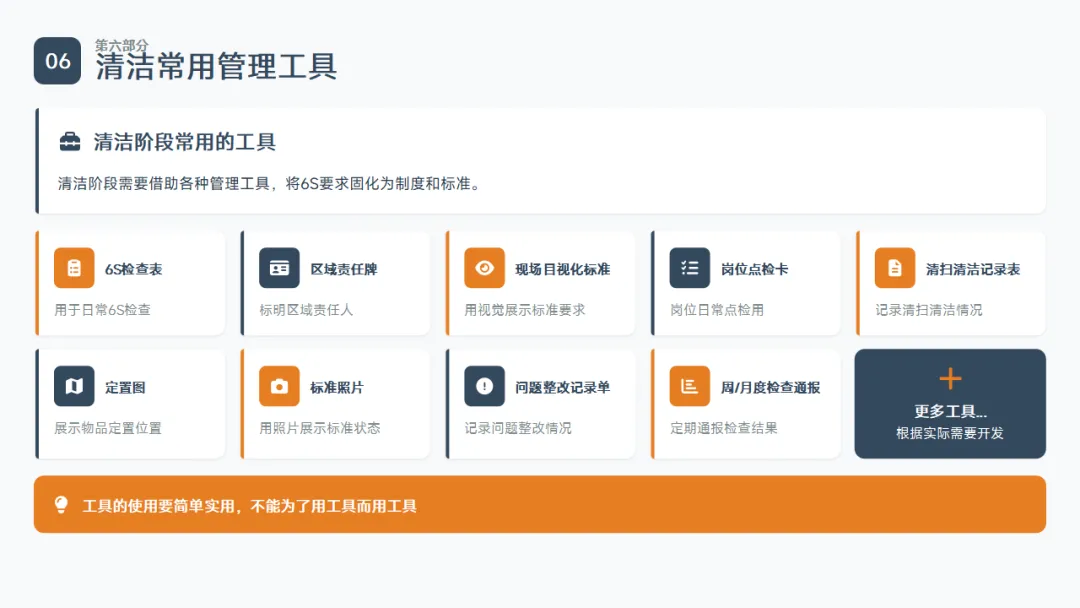Click the camera icon for 标准照片
Screen dimensions: 1080x608
279,386
